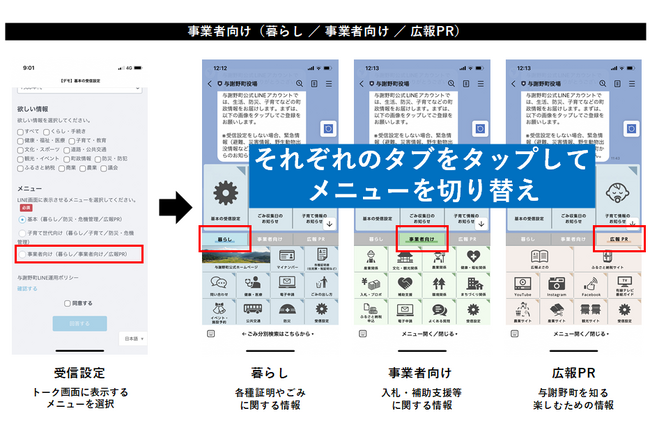The width and height of the screenshot is (650, 434).
Task: Open the speech-bubble 問い合わせ icon
Action: point(218,283)
